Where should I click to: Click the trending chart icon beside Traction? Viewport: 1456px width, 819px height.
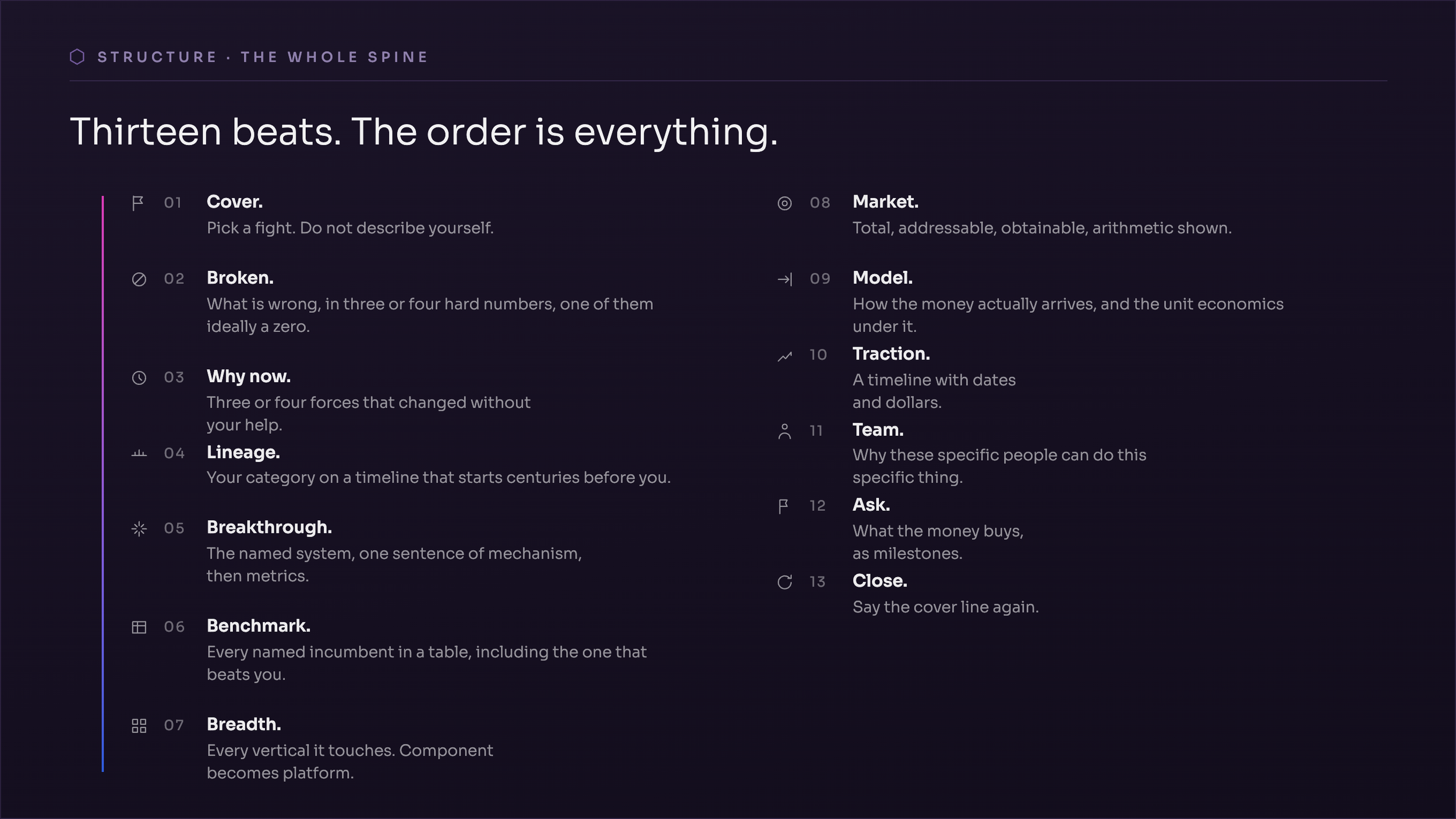coord(784,356)
